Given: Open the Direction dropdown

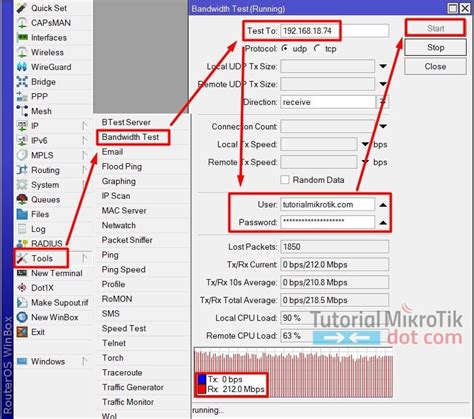Looking at the screenshot, I should pyautogui.click(x=382, y=102).
